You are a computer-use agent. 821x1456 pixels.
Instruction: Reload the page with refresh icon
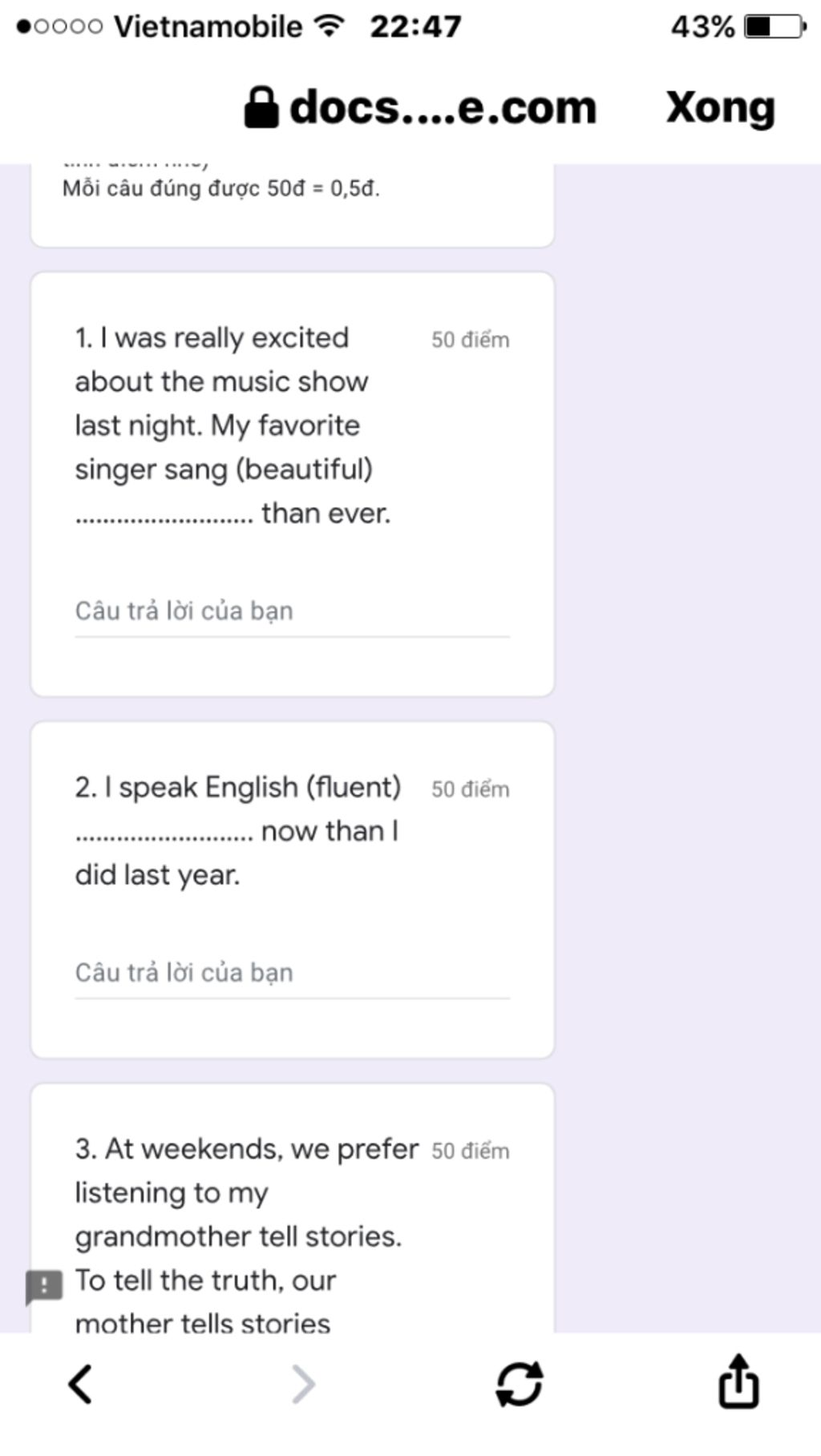520,1384
